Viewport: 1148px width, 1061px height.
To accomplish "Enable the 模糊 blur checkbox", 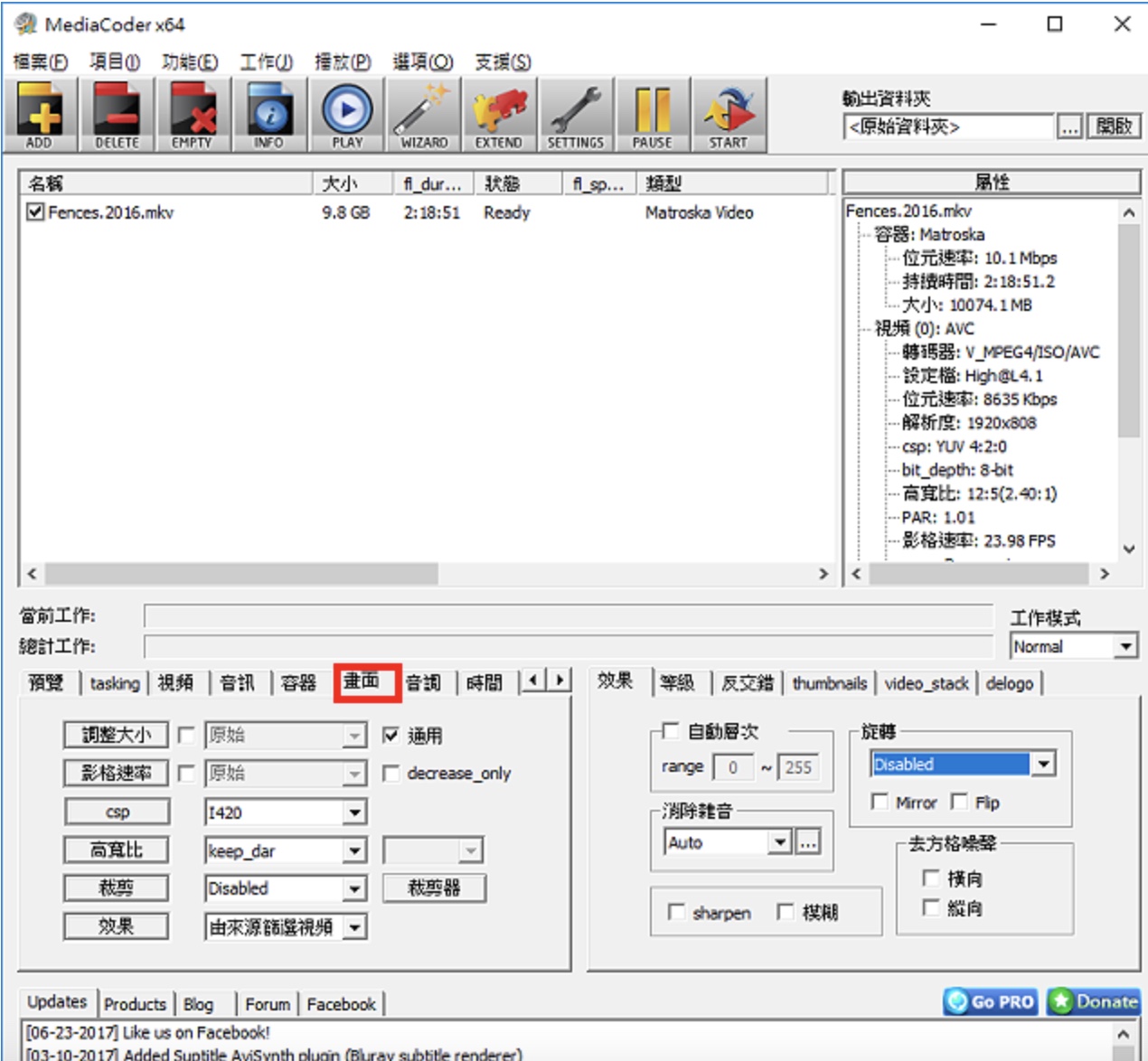I will click(786, 912).
